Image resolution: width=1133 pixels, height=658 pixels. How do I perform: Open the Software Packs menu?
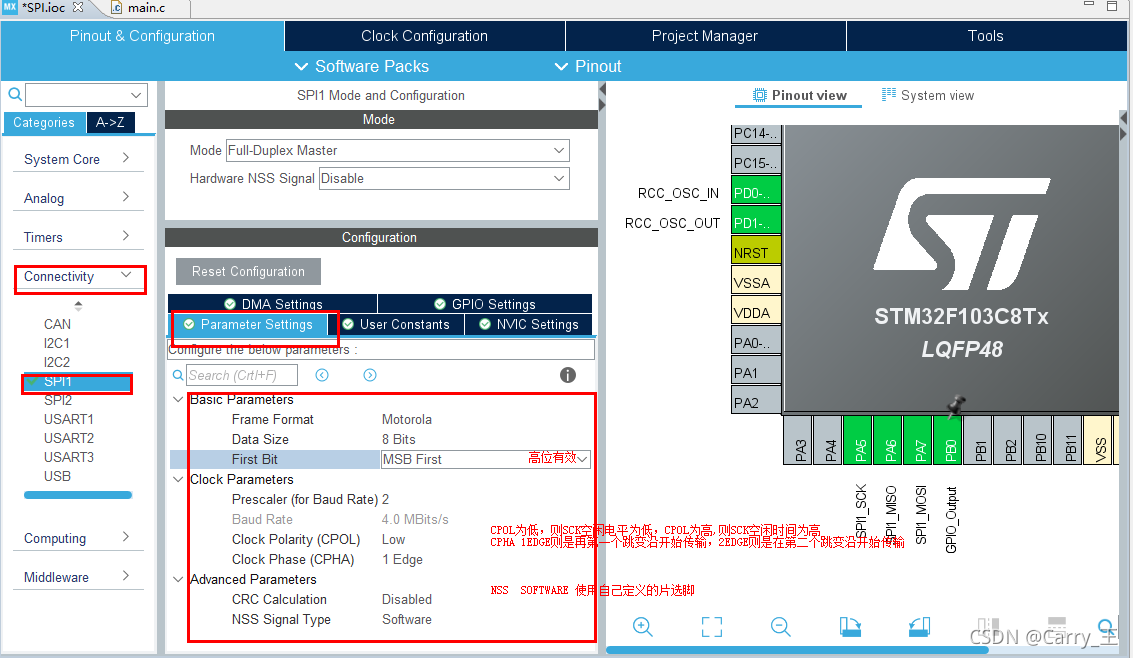coord(362,66)
